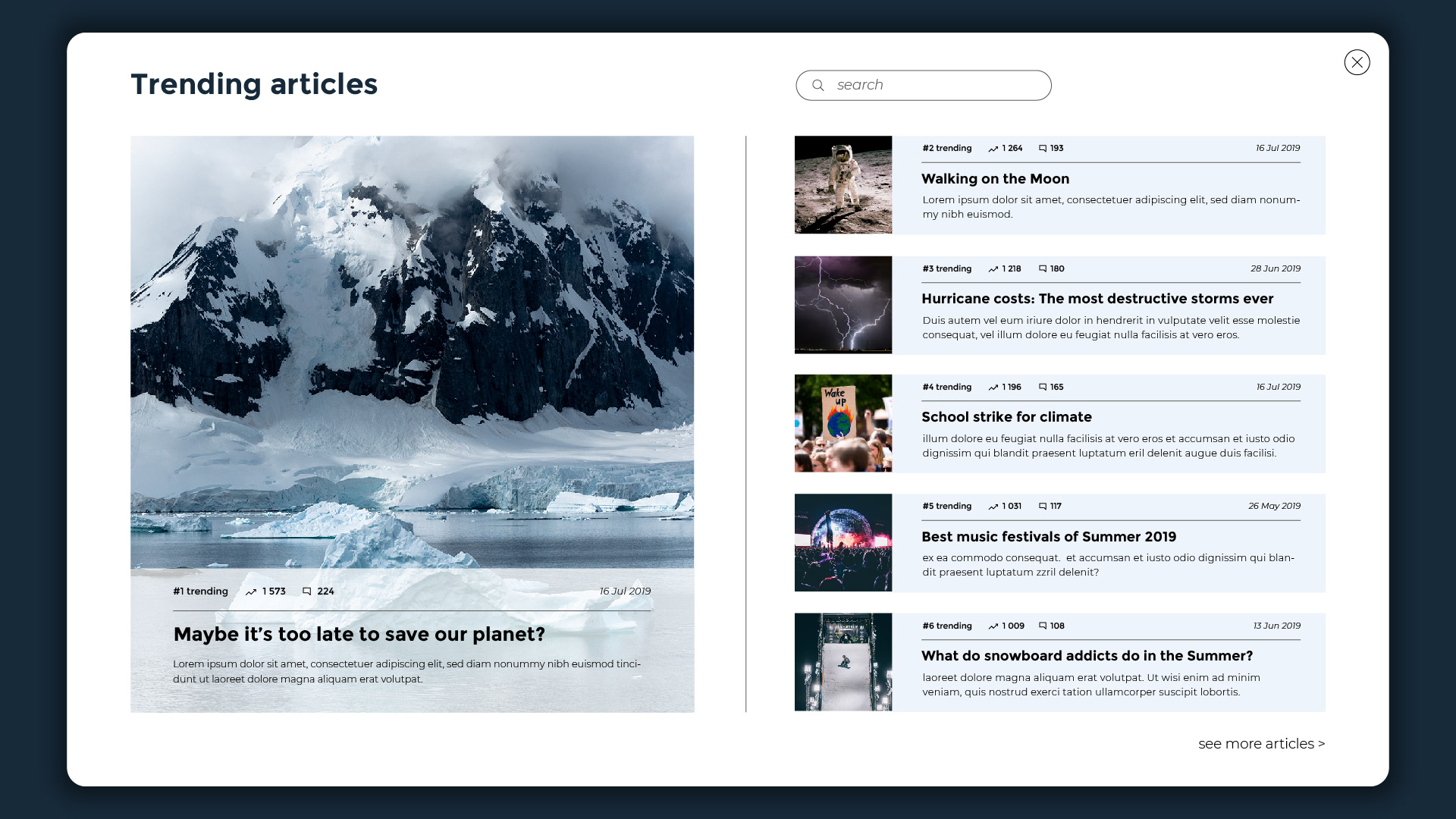Click the magnifier icon in search bar
This screenshot has width=1456, height=819.
(817, 85)
